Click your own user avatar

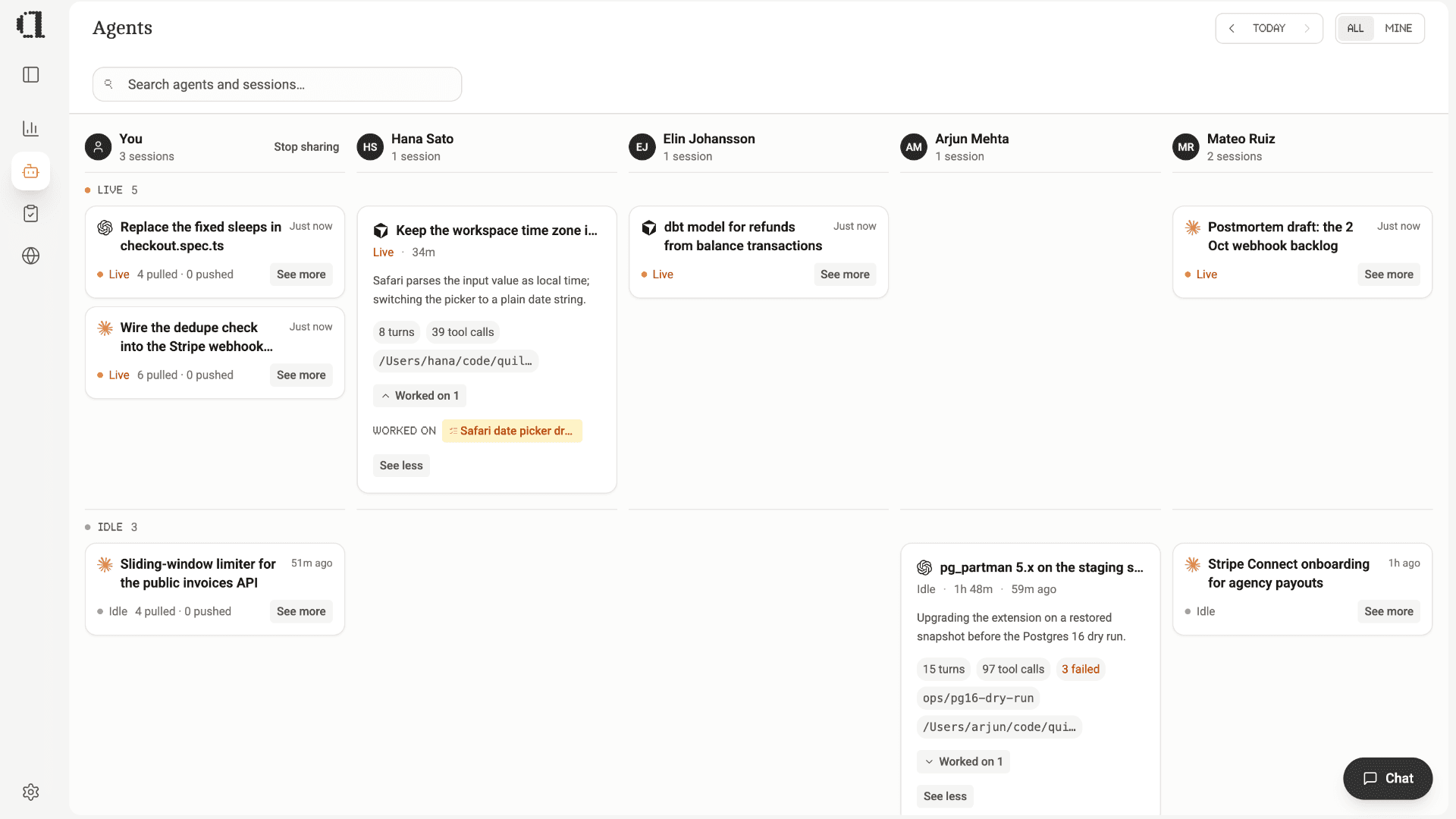click(98, 147)
